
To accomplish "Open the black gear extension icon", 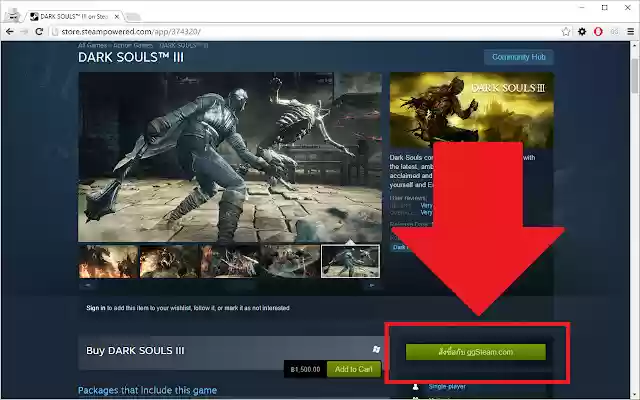I will coord(582,31).
